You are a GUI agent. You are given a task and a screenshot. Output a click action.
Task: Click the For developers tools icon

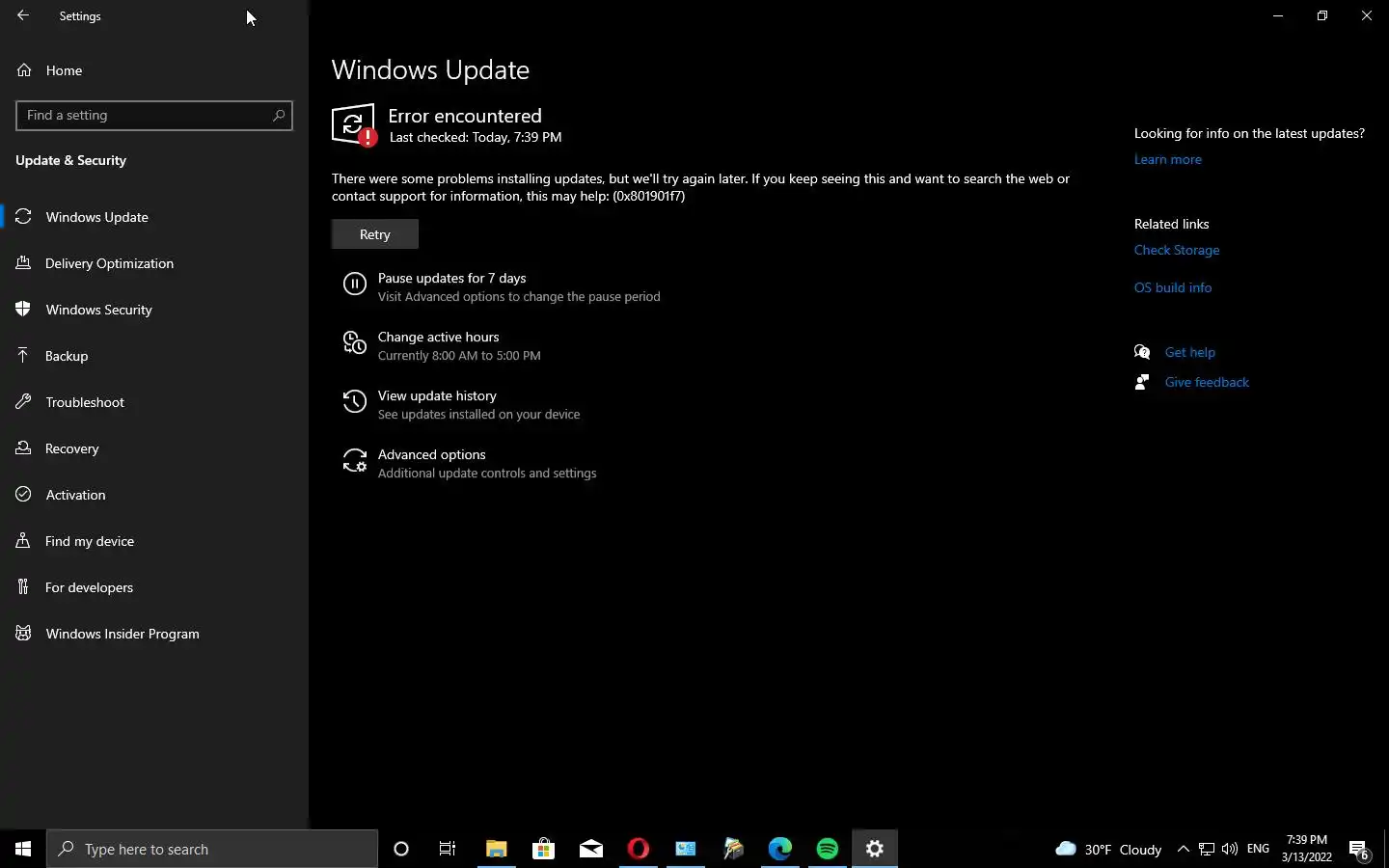click(x=23, y=587)
